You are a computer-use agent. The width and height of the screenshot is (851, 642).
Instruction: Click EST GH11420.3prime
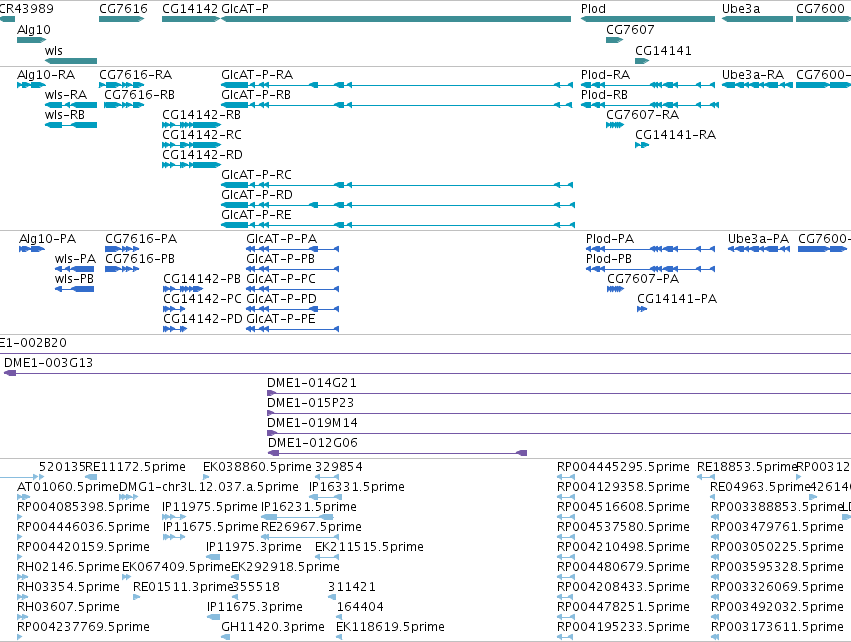point(272,627)
